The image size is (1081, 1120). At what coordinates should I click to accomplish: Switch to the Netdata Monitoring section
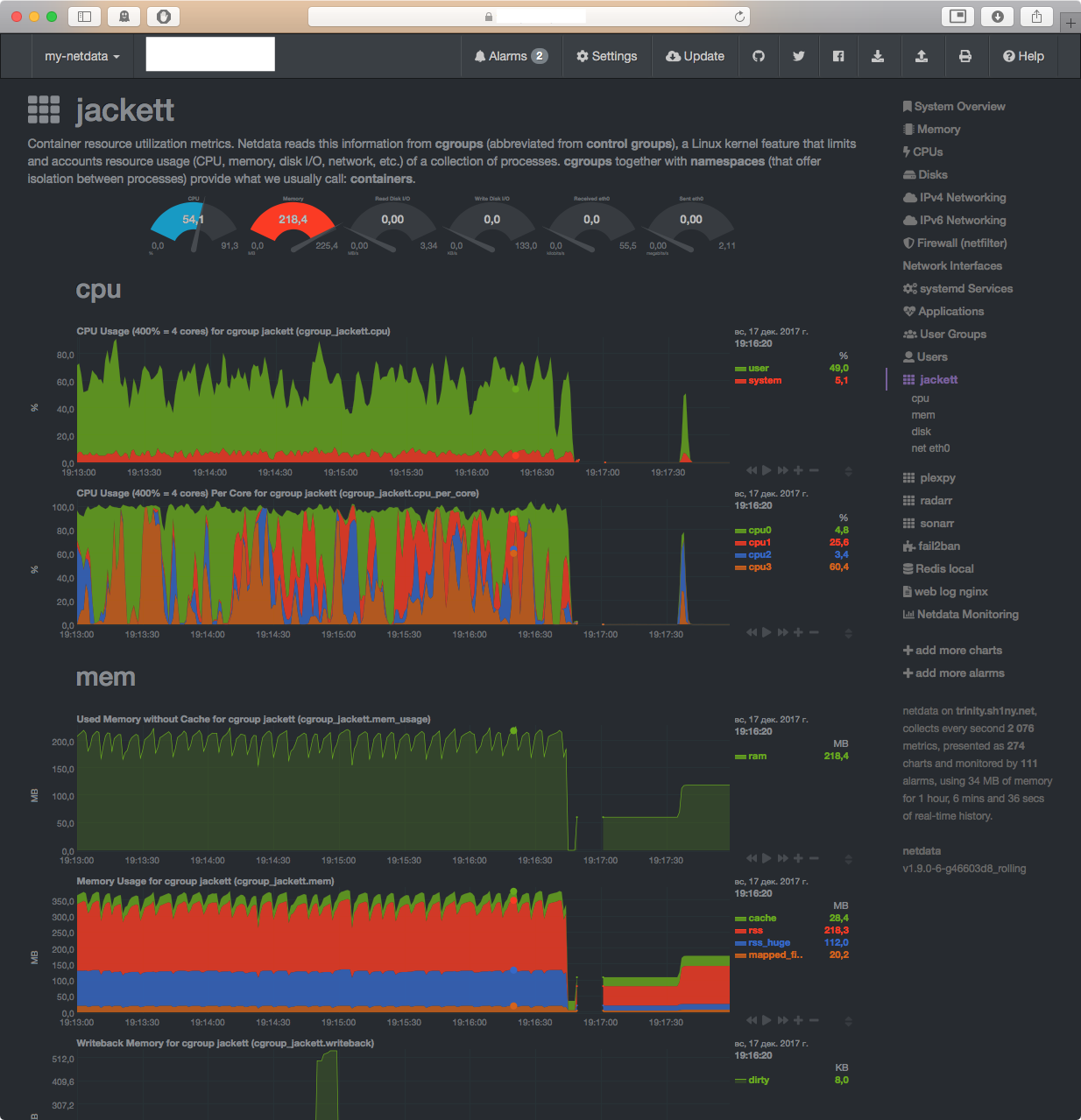[x=969, y=614]
